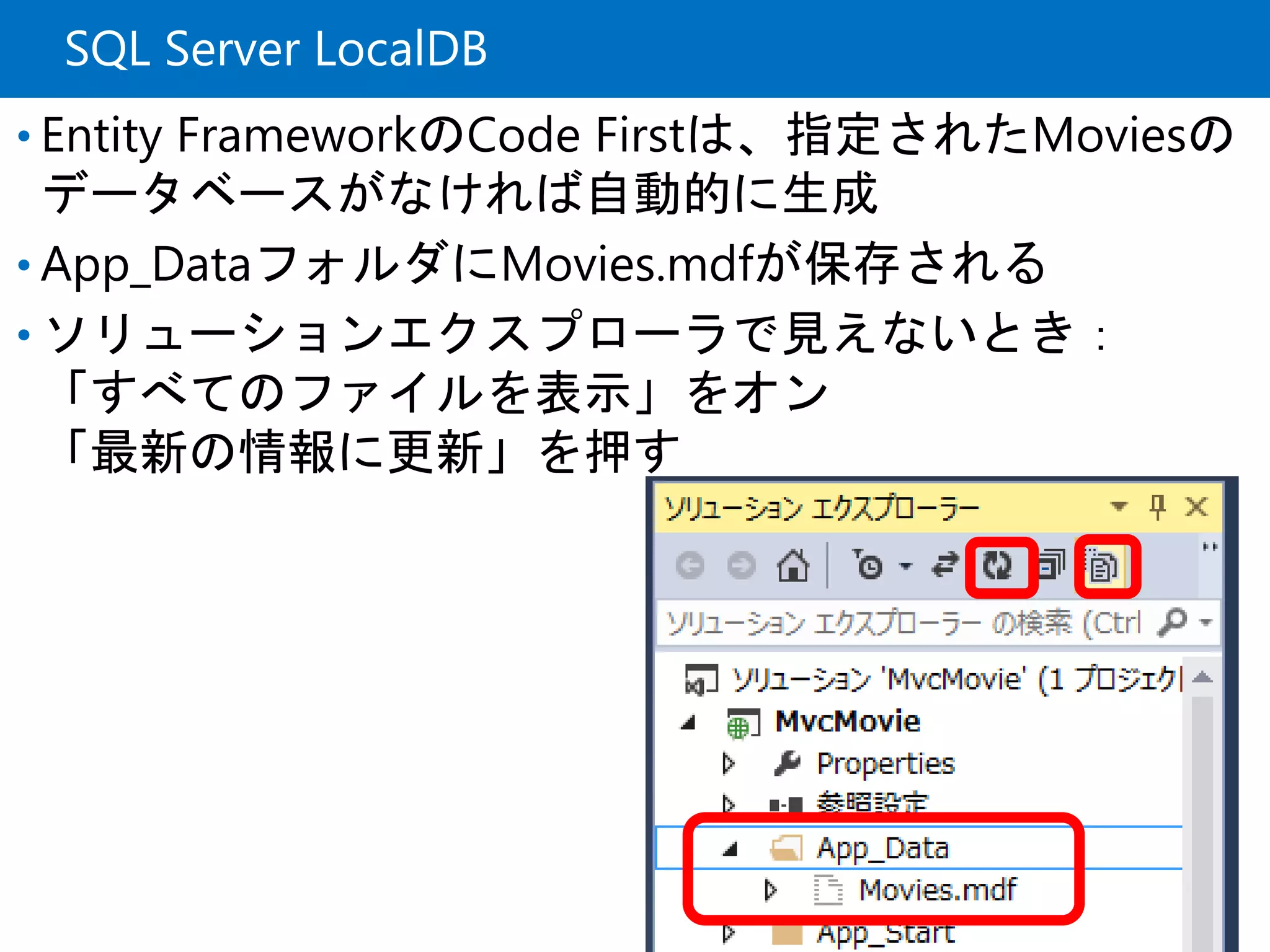The height and width of the screenshot is (952, 1270).
Task: Expand the 参照設定 references node
Action: click(729, 804)
